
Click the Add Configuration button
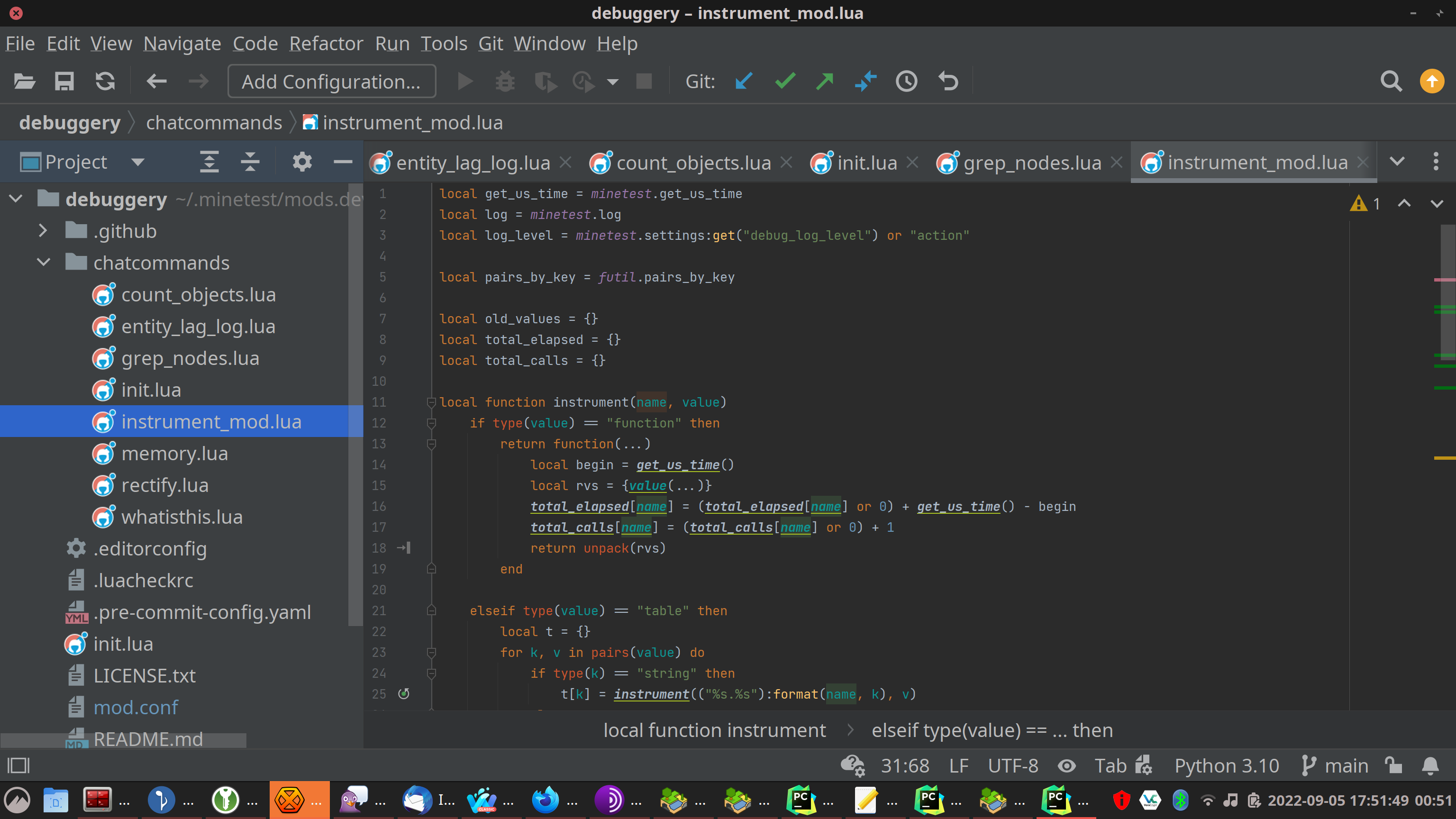[331, 82]
